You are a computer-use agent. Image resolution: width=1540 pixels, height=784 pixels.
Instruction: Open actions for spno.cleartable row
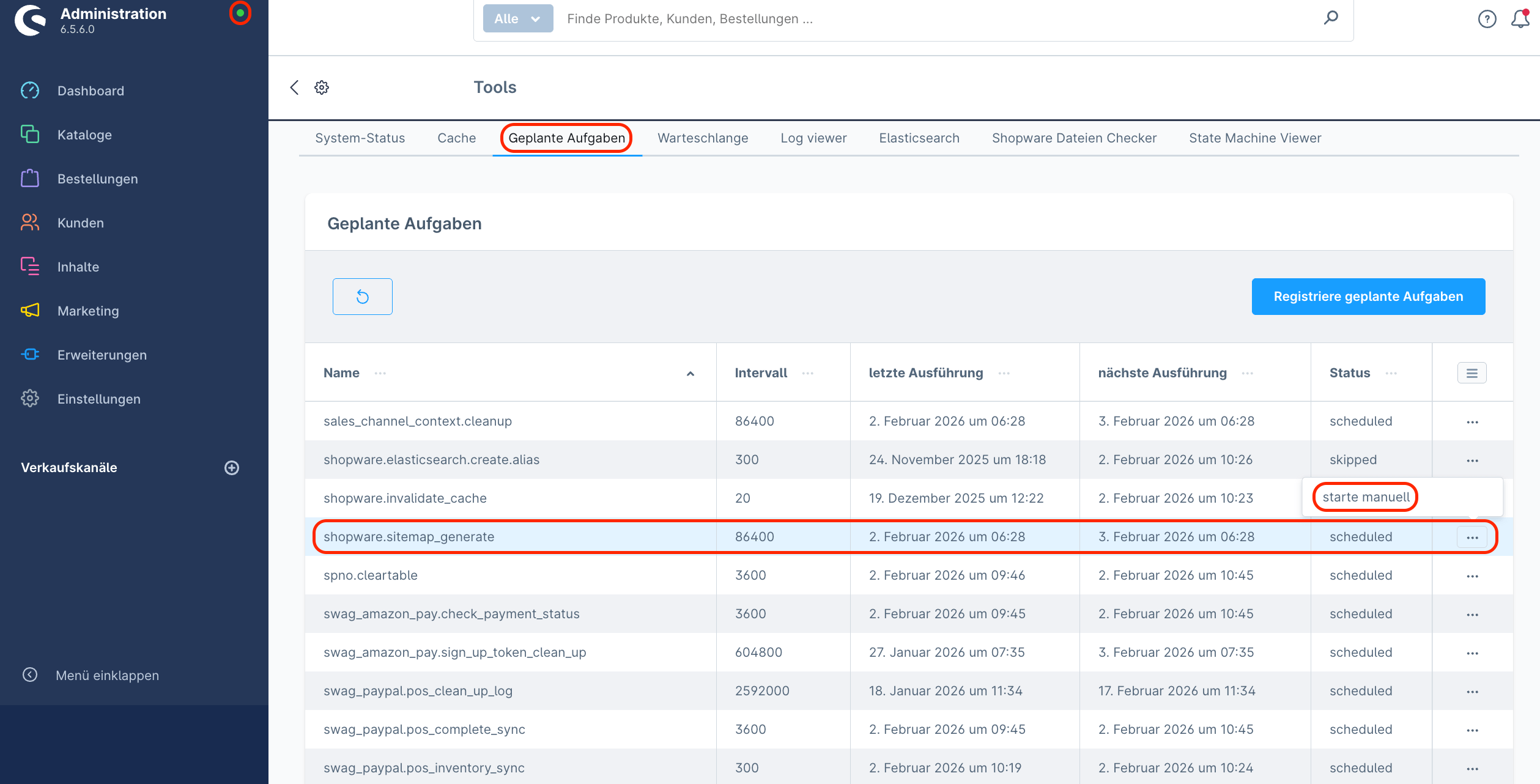[1472, 576]
